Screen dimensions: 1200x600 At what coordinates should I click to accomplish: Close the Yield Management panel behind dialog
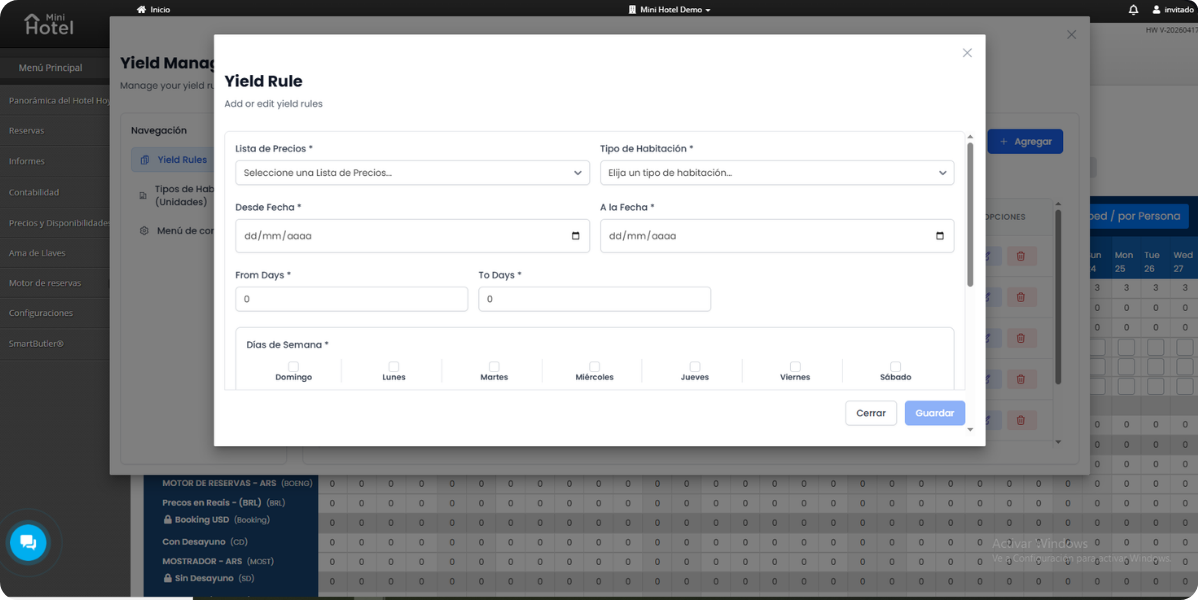click(1072, 34)
